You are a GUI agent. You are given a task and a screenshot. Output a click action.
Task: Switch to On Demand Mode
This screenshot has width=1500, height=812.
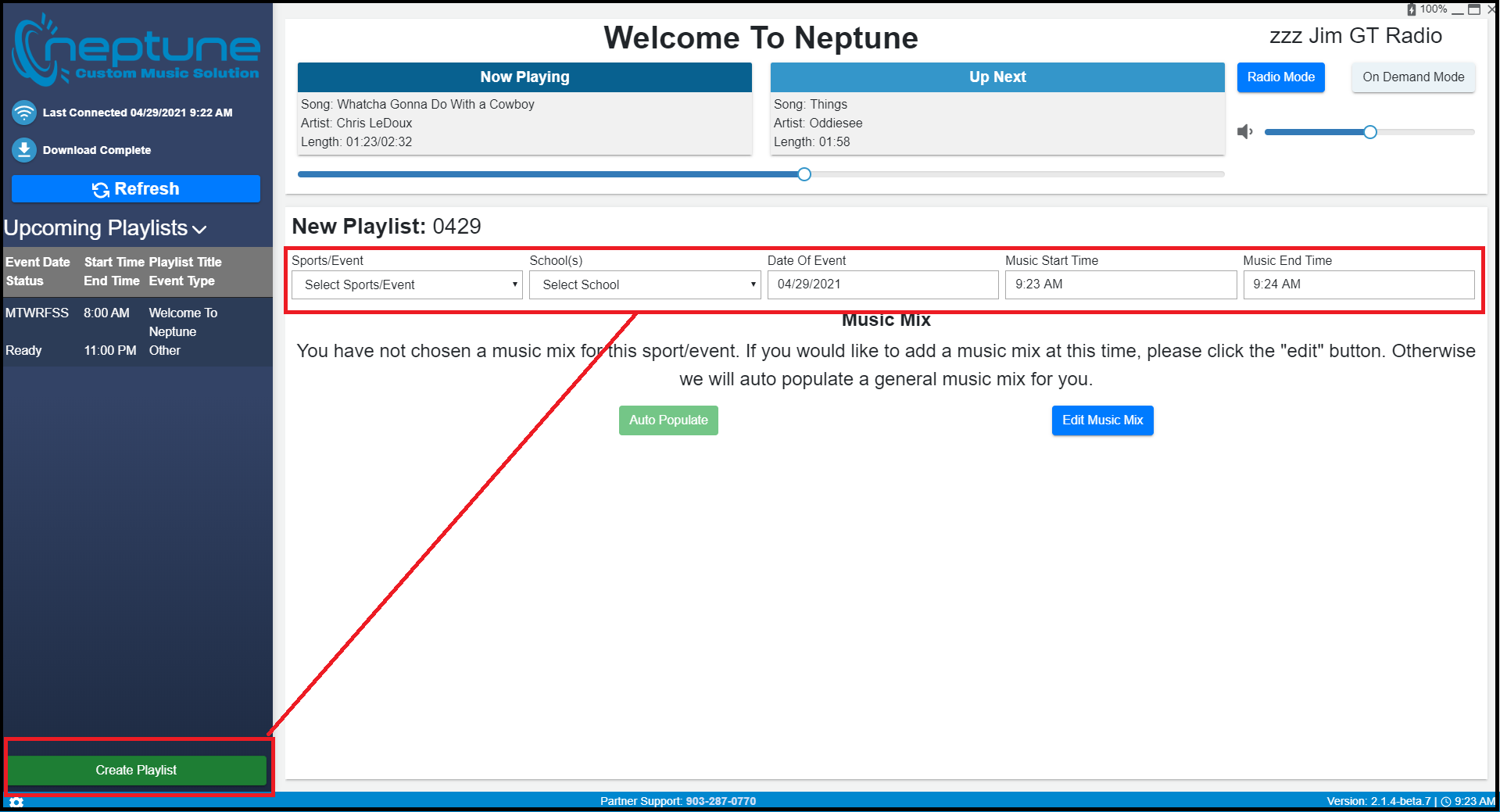(x=1412, y=77)
